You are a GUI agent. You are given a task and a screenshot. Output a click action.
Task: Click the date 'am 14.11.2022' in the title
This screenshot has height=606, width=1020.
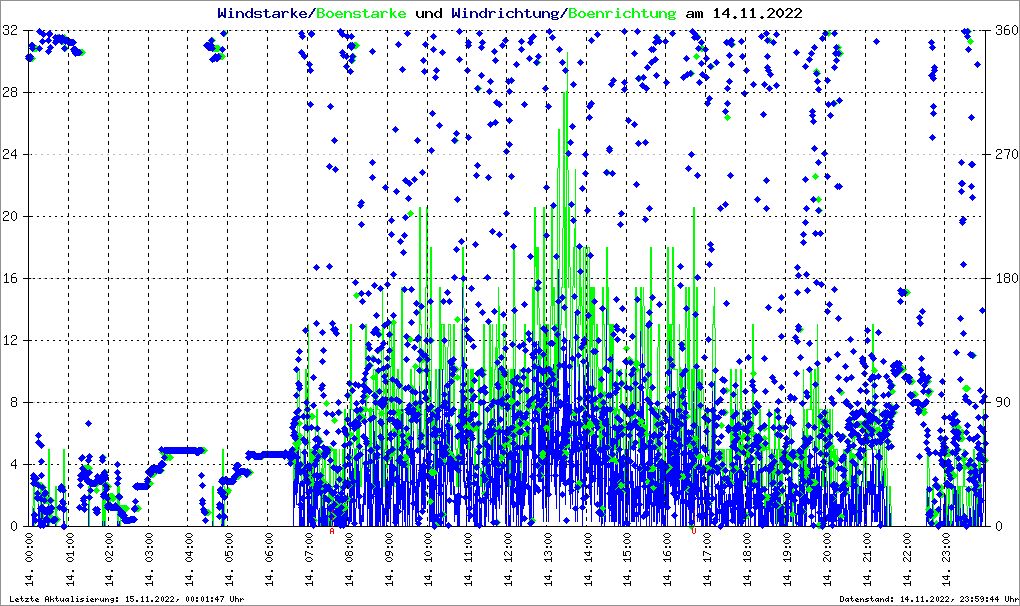[744, 13]
